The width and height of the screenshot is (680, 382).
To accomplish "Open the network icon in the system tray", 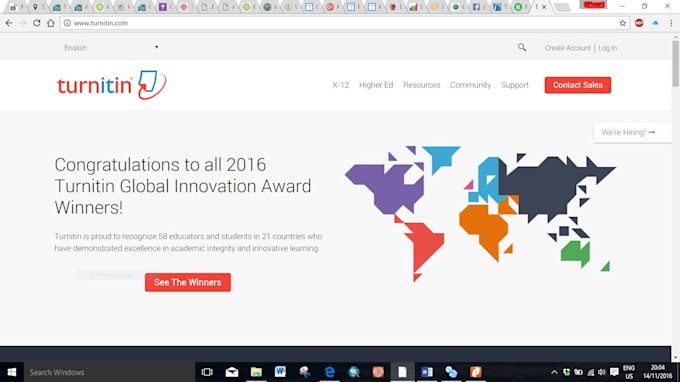I will pyautogui.click(x=591, y=372).
